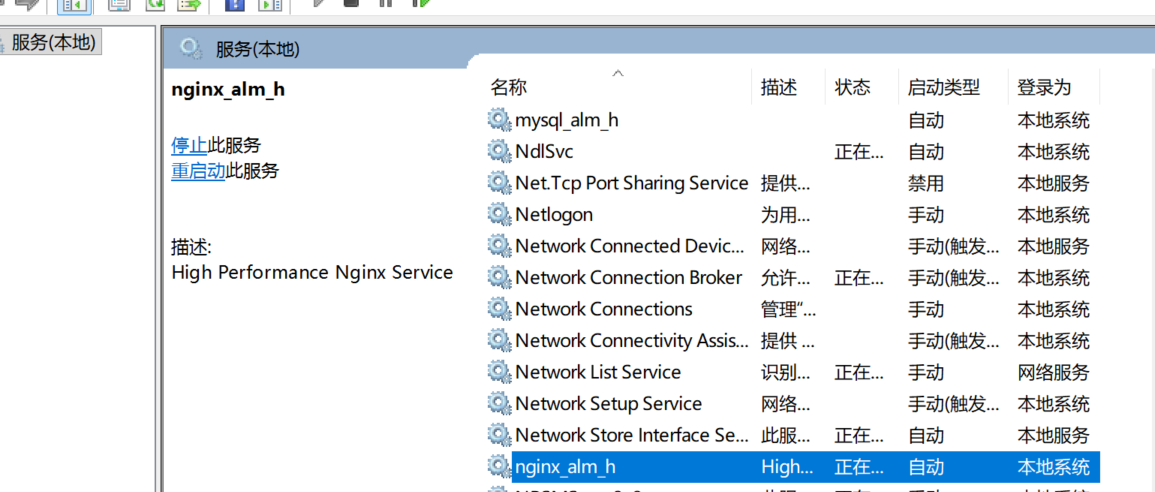Click the 停止 link to stop service
1155x492 pixels.
pyautogui.click(x=189, y=145)
